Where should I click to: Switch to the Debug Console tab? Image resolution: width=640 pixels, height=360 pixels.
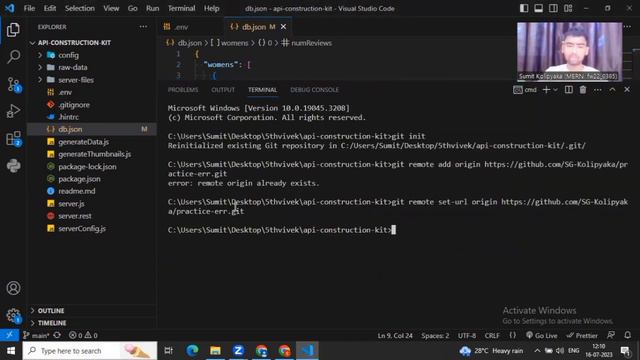pos(314,90)
